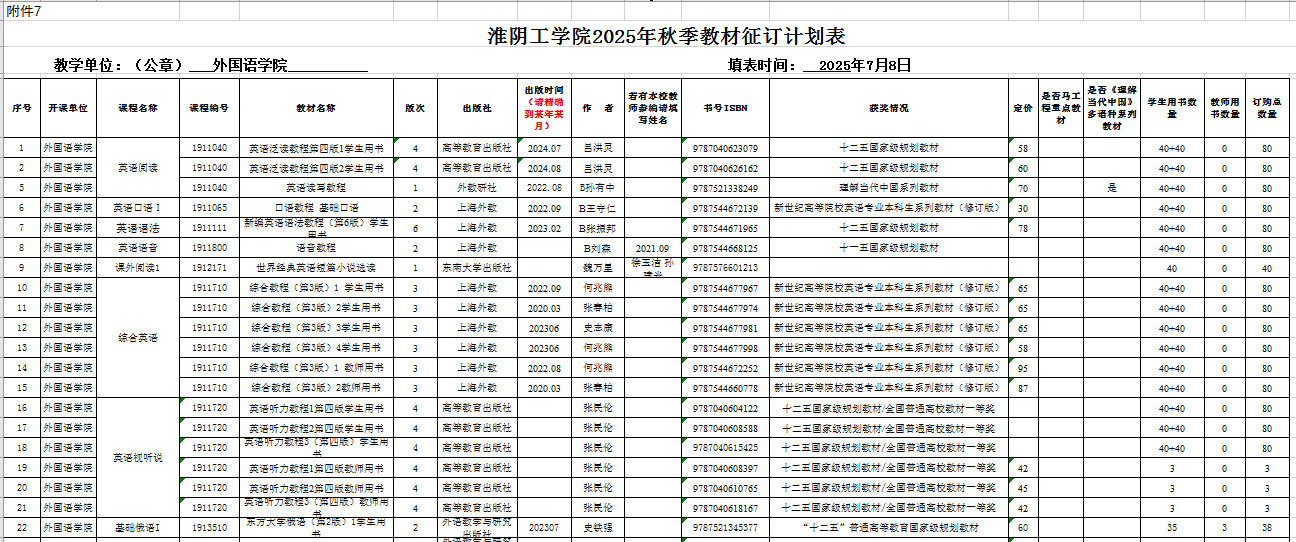Viewport: 1296px width, 542px height.
Task: Select the 理解当代中国系列教材 award cell
Action: [889, 188]
